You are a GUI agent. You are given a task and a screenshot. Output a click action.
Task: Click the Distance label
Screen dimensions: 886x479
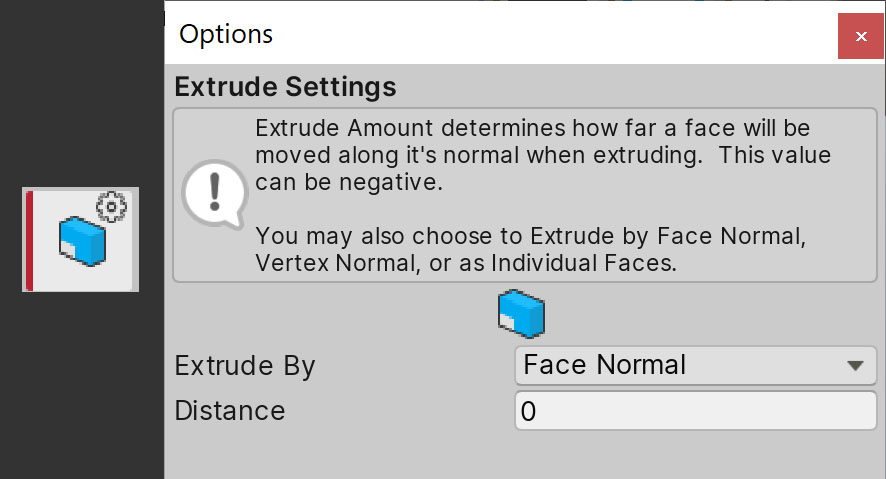(229, 411)
